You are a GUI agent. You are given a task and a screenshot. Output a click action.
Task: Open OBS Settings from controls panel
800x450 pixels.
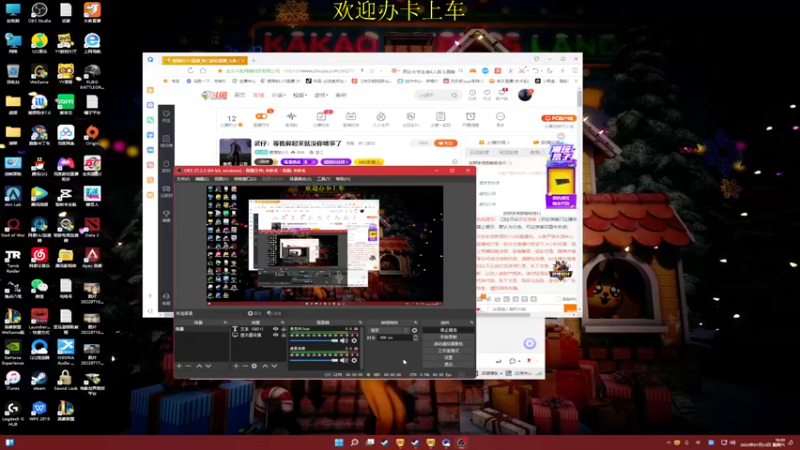(448, 358)
